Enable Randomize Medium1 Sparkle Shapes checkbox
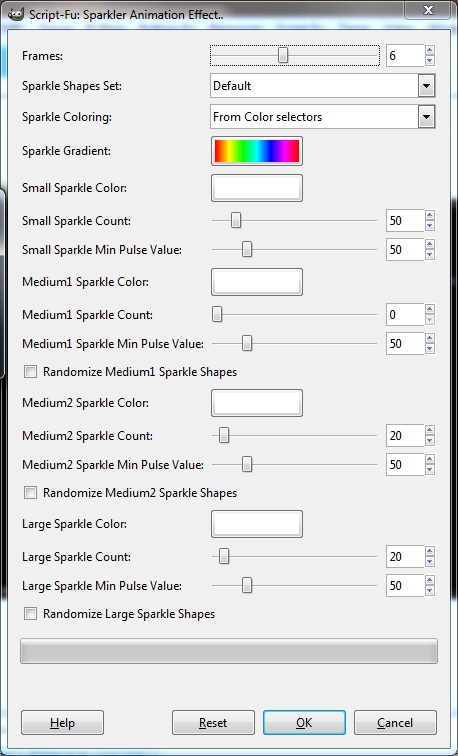Screen dimensions: 458x756 pos(30,372)
